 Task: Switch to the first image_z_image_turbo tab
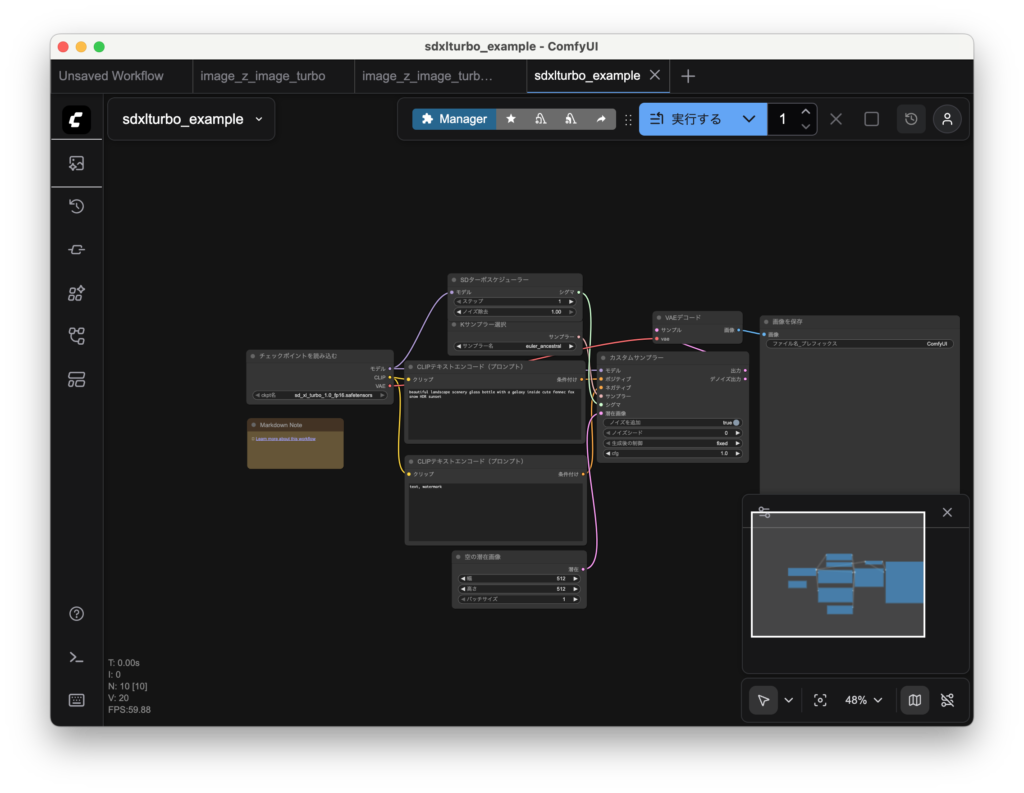(263, 76)
